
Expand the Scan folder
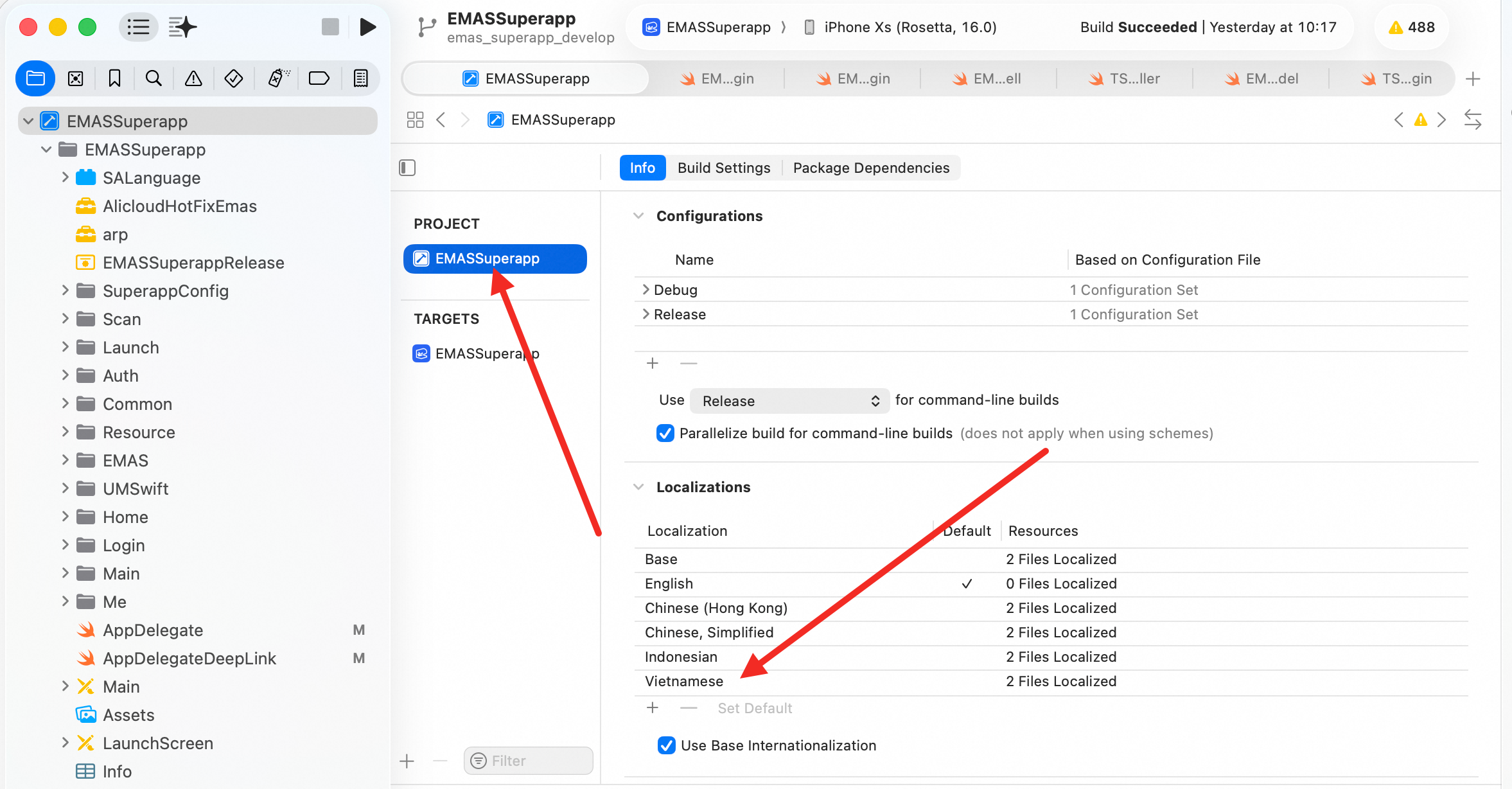point(65,319)
